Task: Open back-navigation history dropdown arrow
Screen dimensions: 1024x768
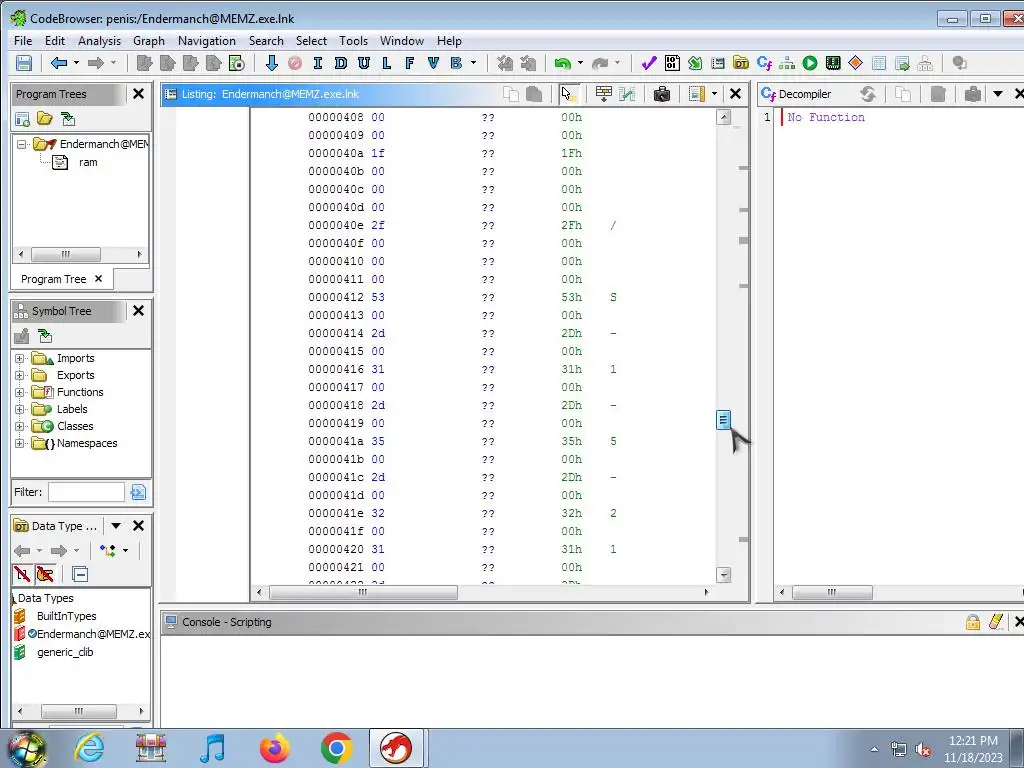Action: tap(76, 63)
